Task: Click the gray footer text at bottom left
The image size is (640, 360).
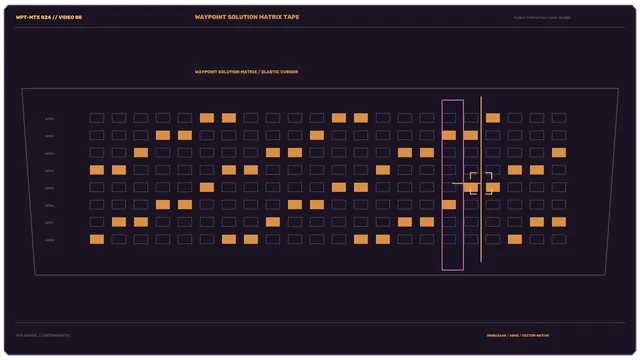Action: coord(43,336)
